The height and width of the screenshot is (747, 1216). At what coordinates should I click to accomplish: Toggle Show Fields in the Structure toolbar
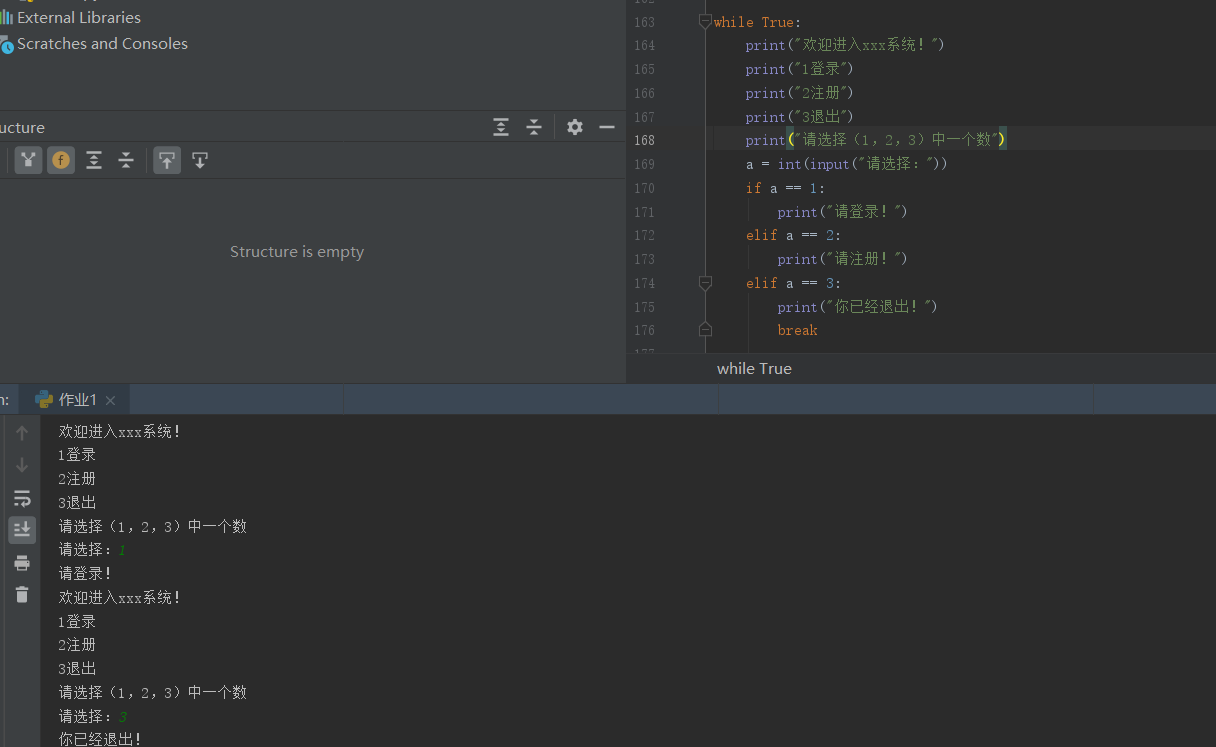[60, 160]
